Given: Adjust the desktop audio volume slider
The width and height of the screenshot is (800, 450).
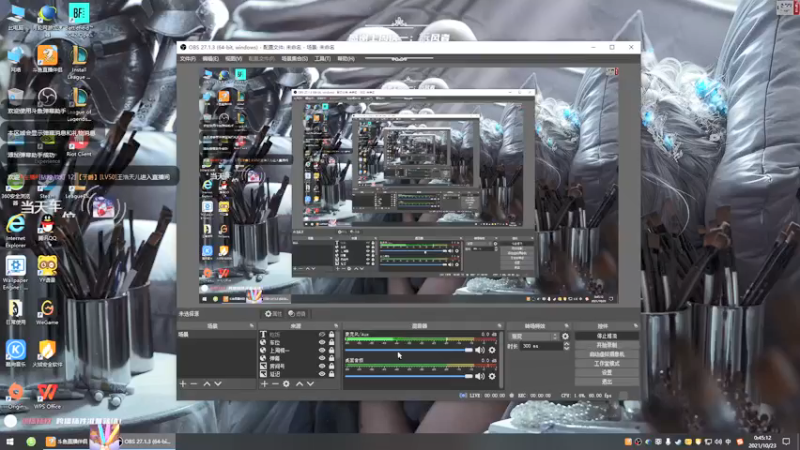Looking at the screenshot, I should click(x=409, y=377).
